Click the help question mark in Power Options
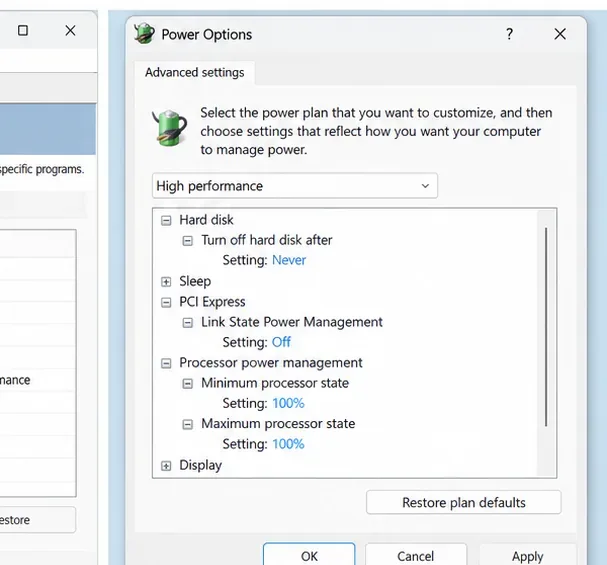The height and width of the screenshot is (565, 607). tap(509, 34)
